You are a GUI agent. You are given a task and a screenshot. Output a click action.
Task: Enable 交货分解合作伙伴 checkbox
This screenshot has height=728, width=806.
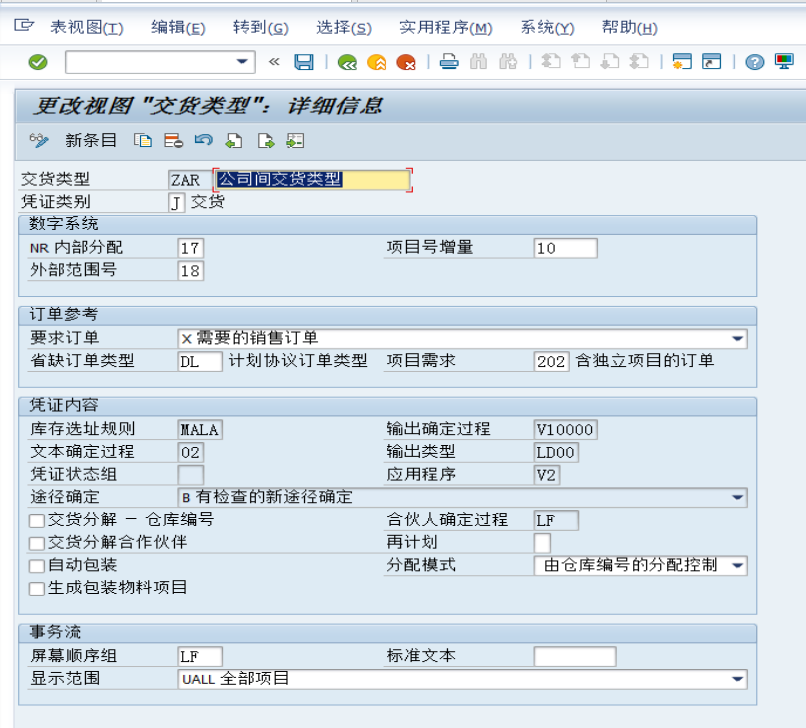(36, 543)
